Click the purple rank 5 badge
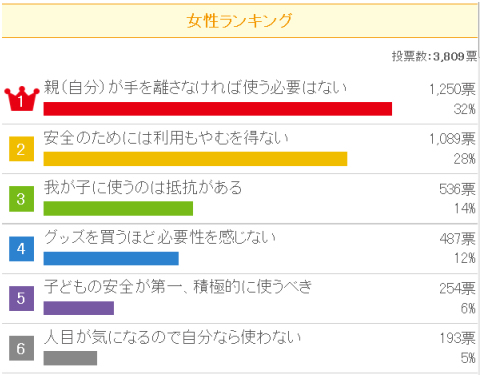This screenshot has width=480, height=375. (x=21, y=298)
